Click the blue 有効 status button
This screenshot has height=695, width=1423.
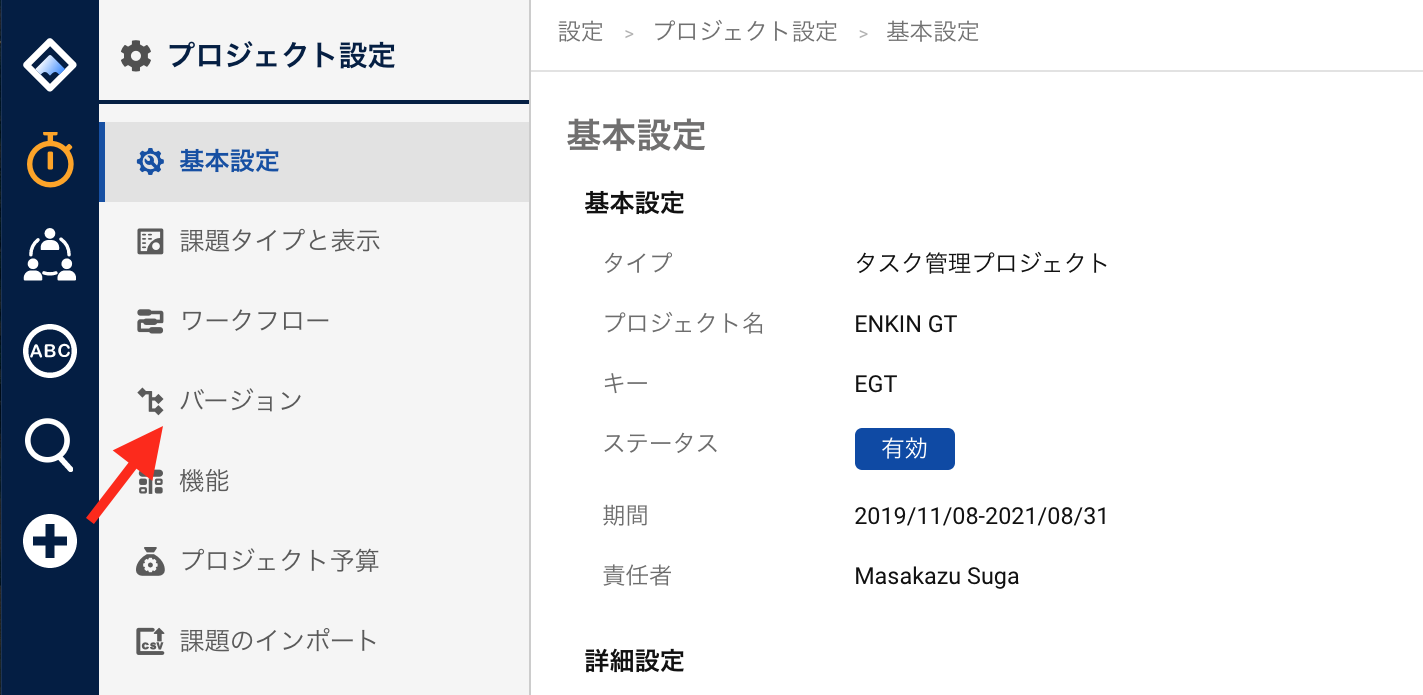[904, 449]
